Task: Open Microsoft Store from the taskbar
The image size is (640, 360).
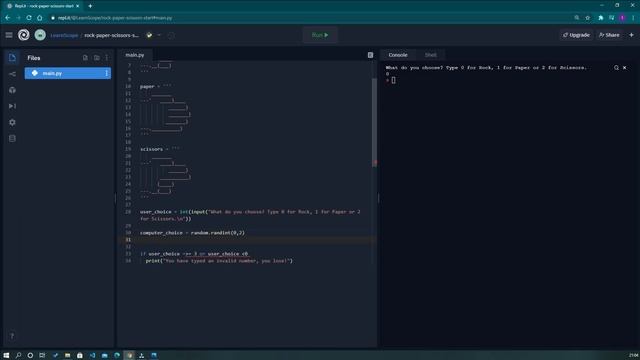Action: [x=80, y=356]
